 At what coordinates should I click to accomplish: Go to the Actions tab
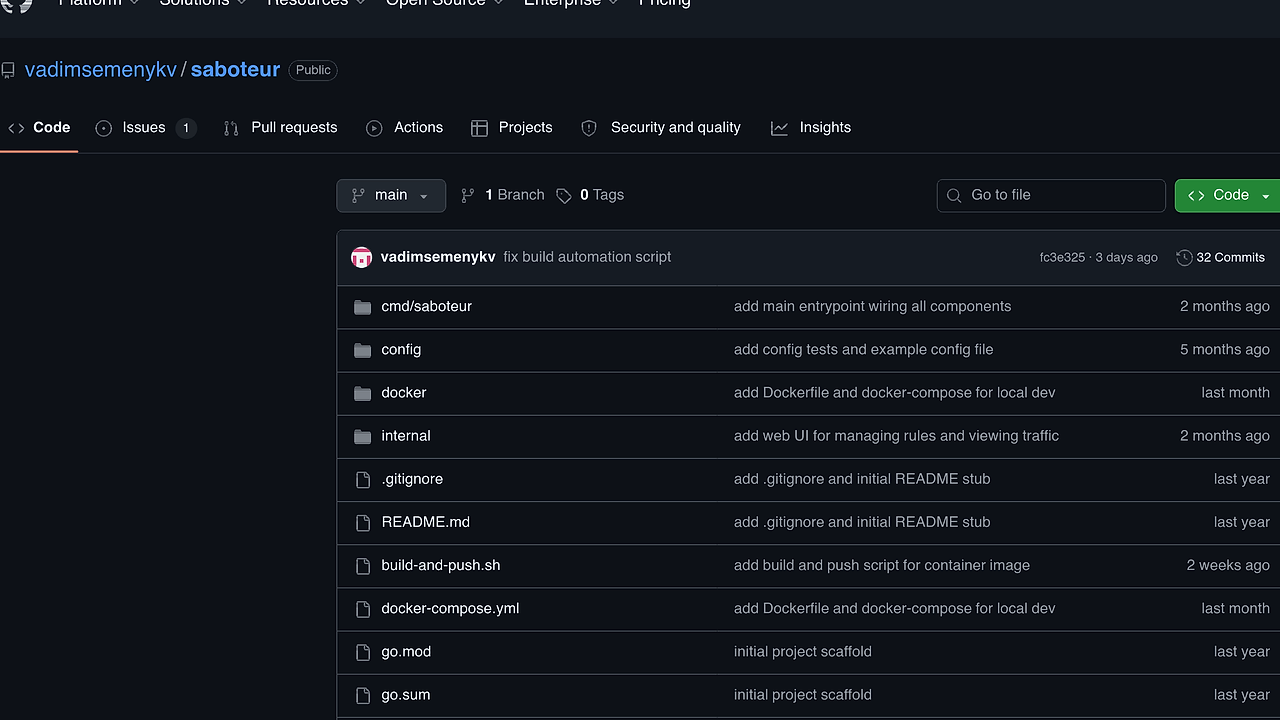[404, 128]
